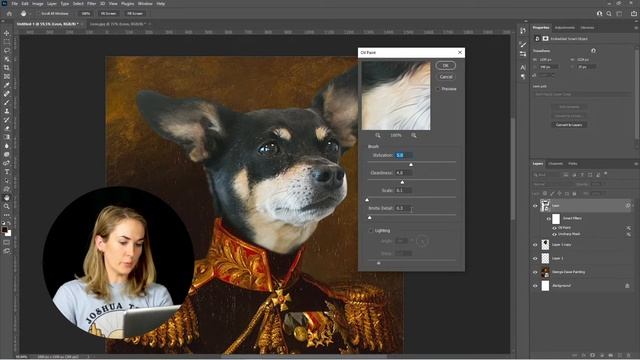This screenshot has width=640, height=360.
Task: Click Convert to Layers button
Action: coord(569,125)
